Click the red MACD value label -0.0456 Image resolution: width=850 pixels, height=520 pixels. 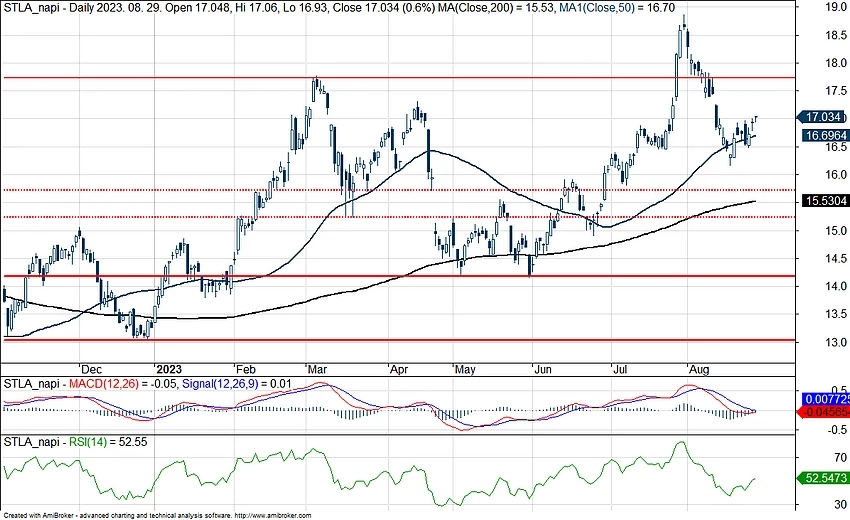click(823, 412)
